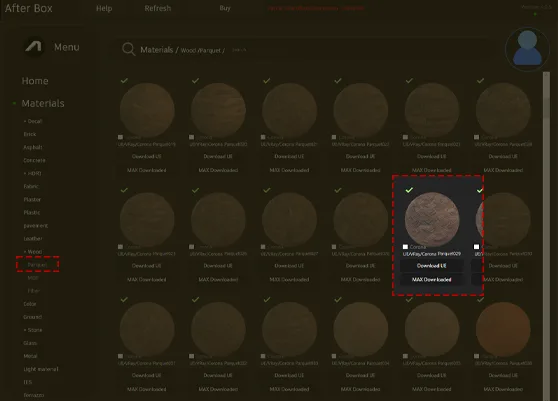The image size is (558, 401).
Task: Expand the Stone category
Action: click(x=33, y=330)
